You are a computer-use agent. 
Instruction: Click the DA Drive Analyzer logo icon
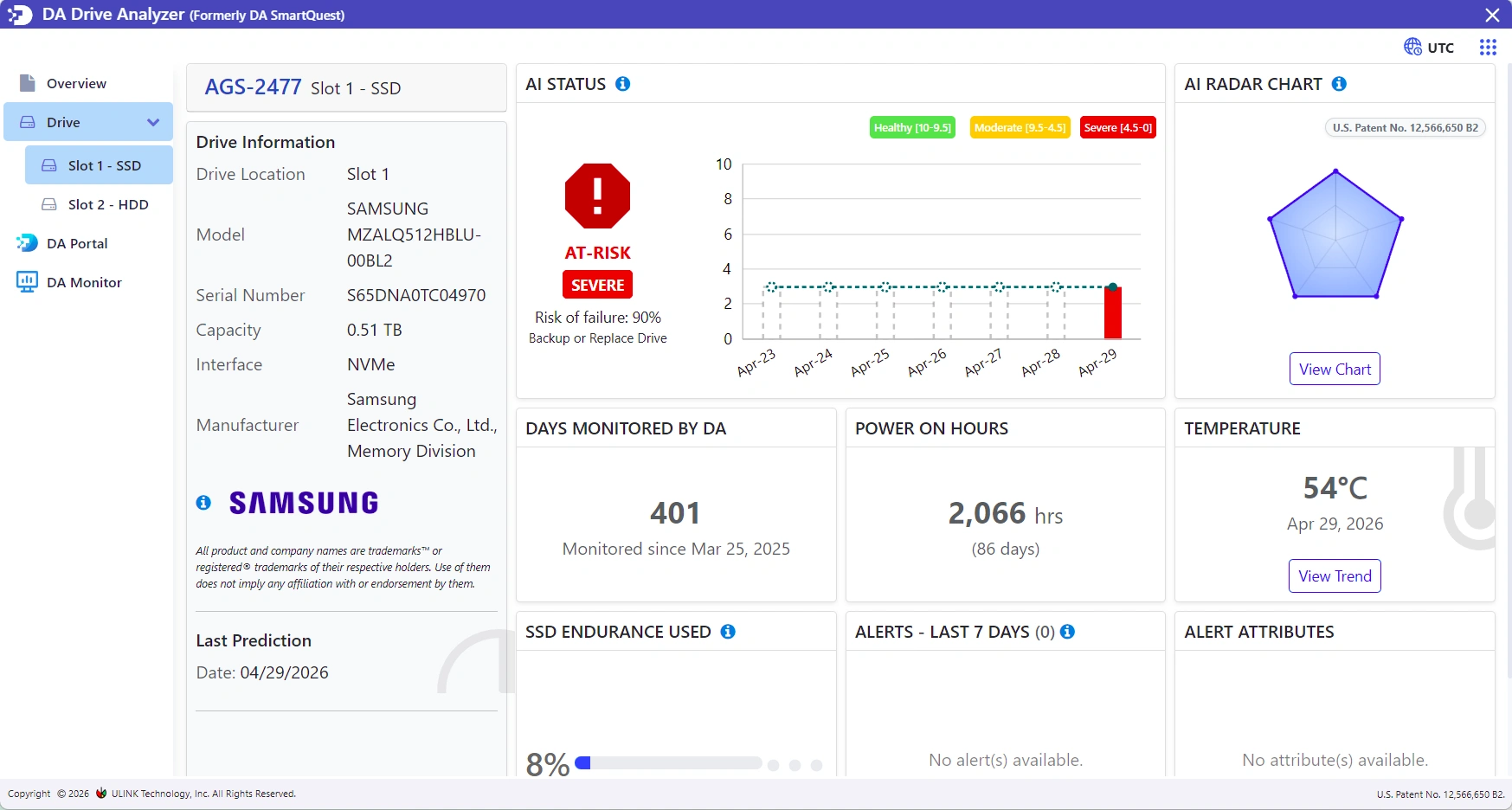click(20, 15)
